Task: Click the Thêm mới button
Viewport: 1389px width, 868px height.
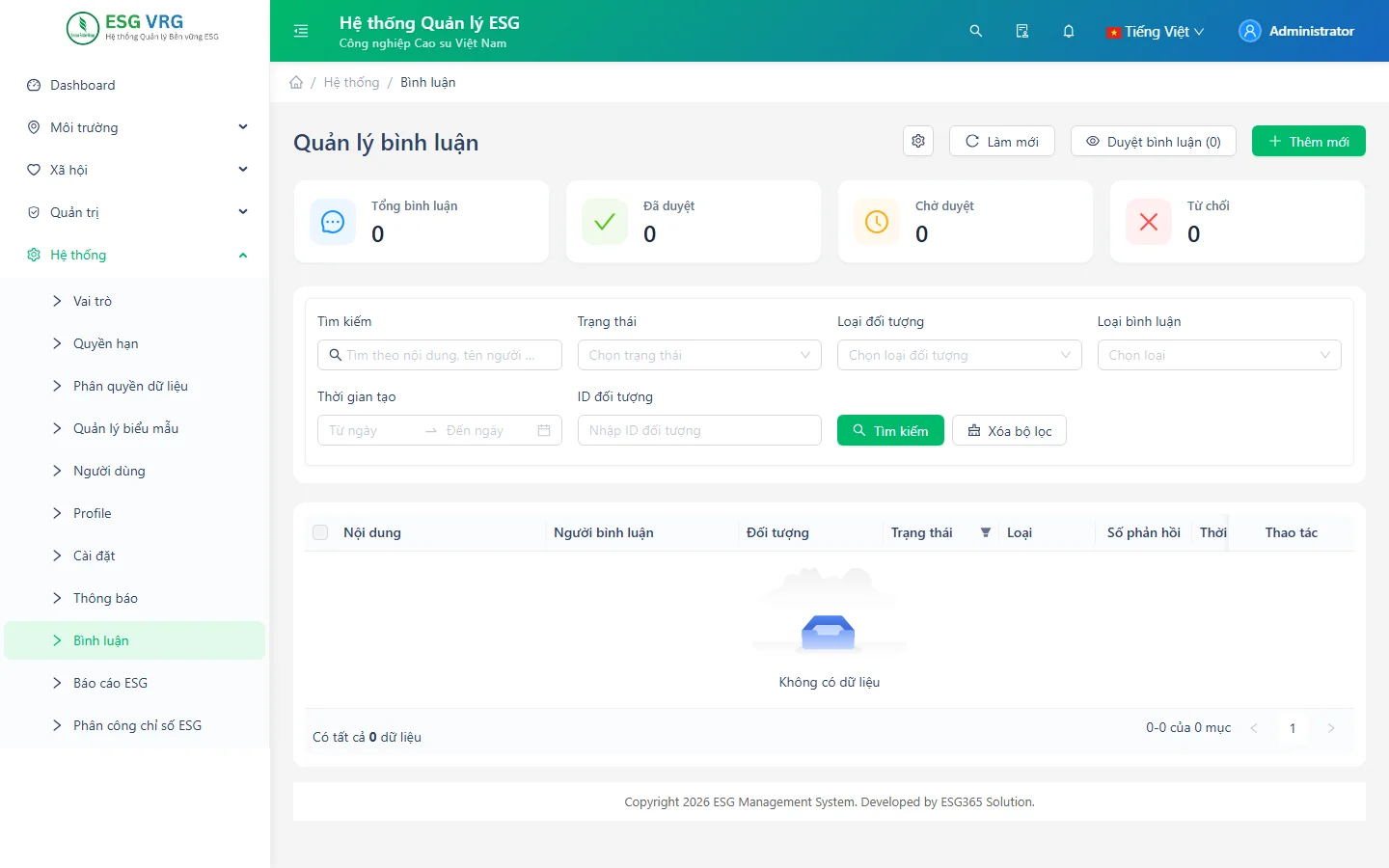Action: (1309, 141)
